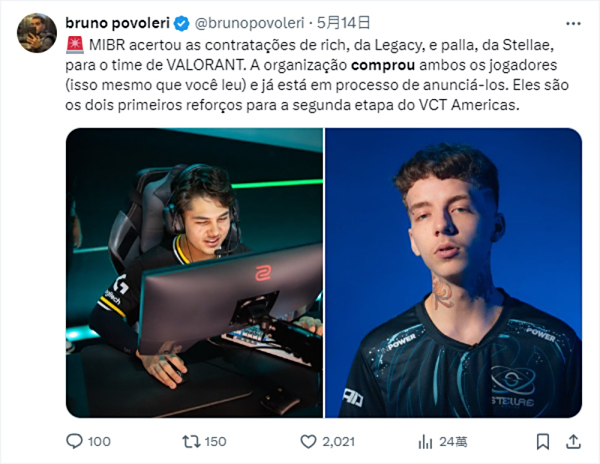
Task: Bookmark this tweet
Action: click(x=543, y=441)
